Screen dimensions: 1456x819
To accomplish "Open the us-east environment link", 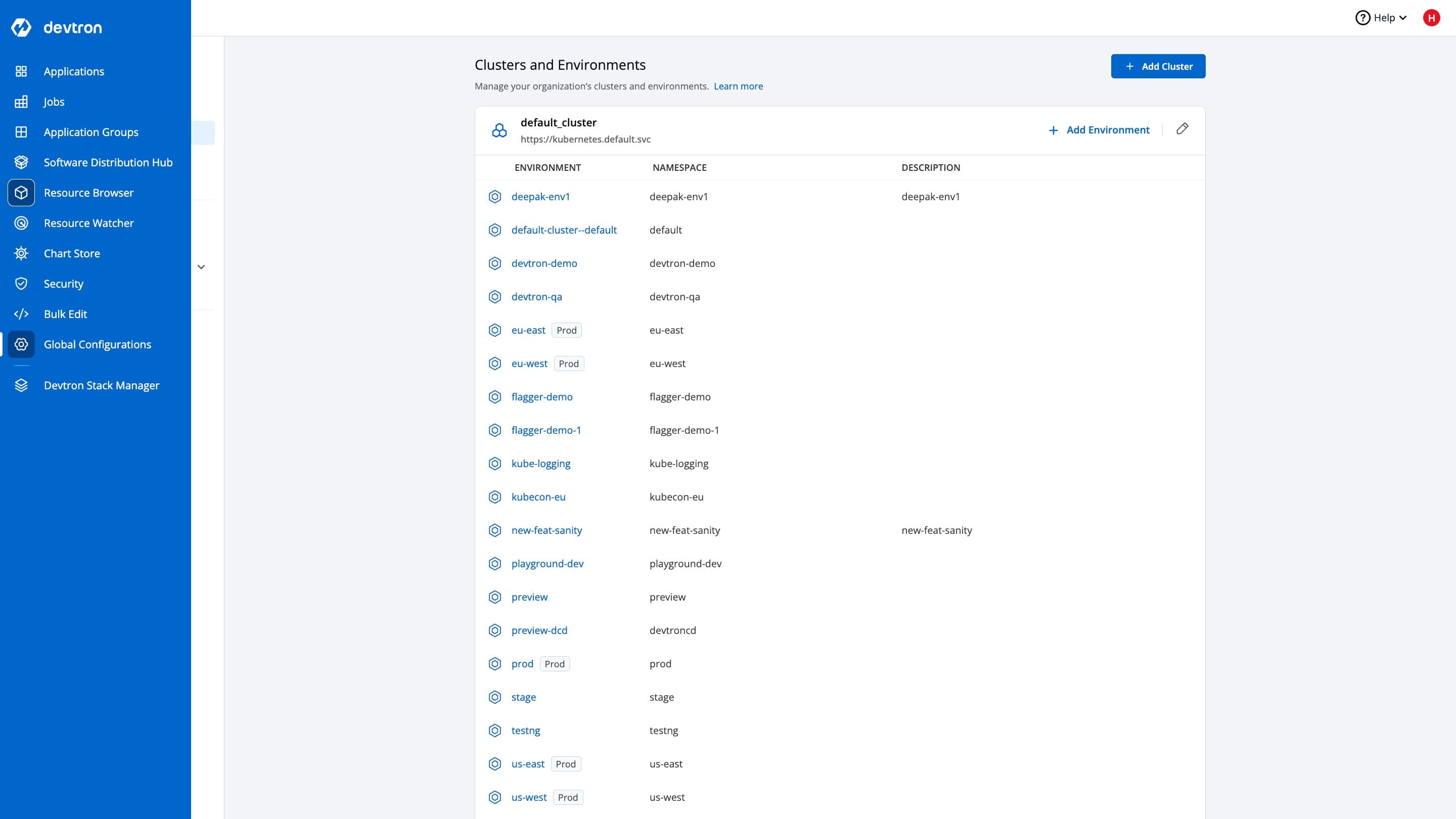I will click(x=528, y=763).
